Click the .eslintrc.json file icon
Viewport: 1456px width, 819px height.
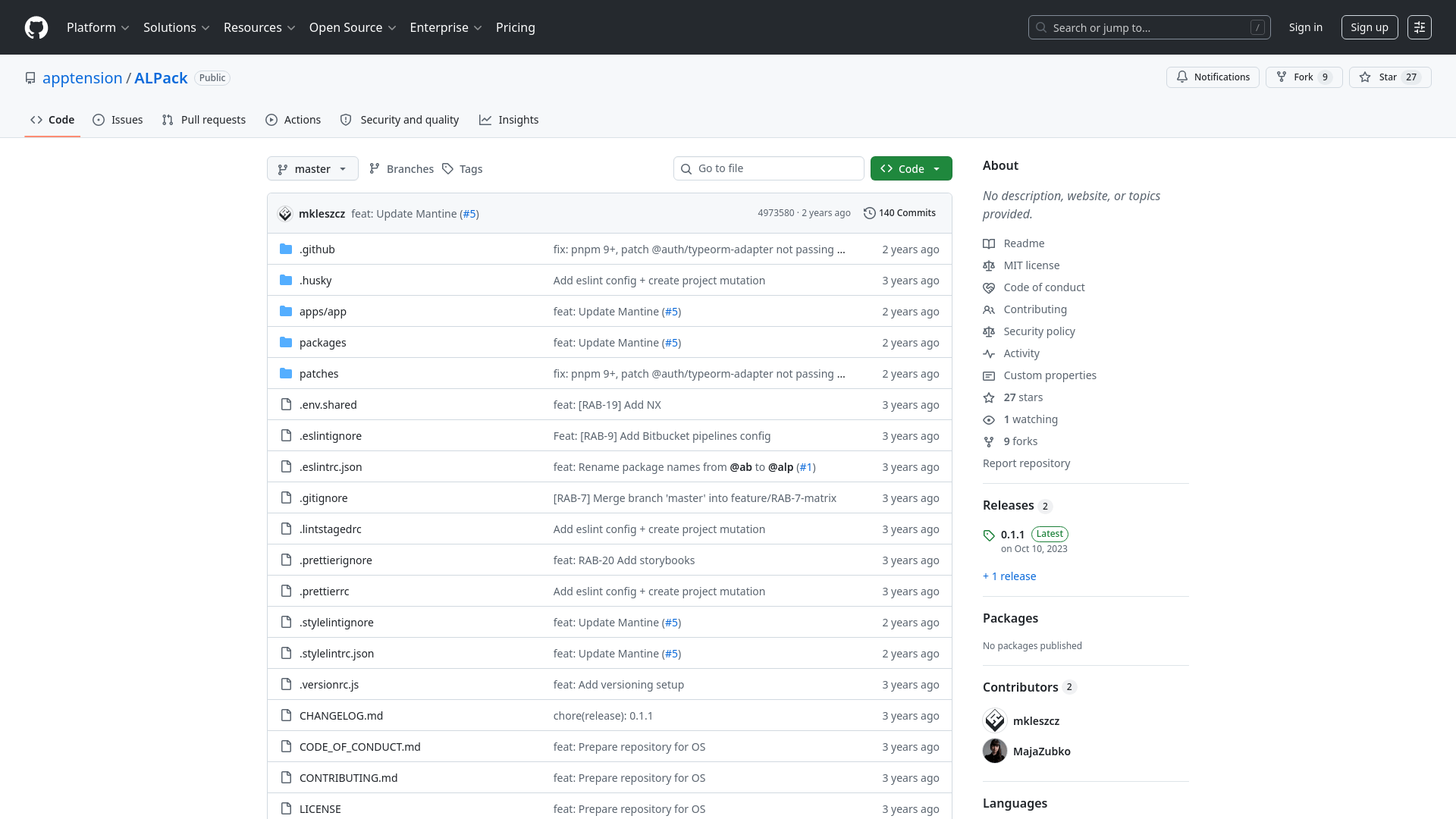[x=286, y=467]
